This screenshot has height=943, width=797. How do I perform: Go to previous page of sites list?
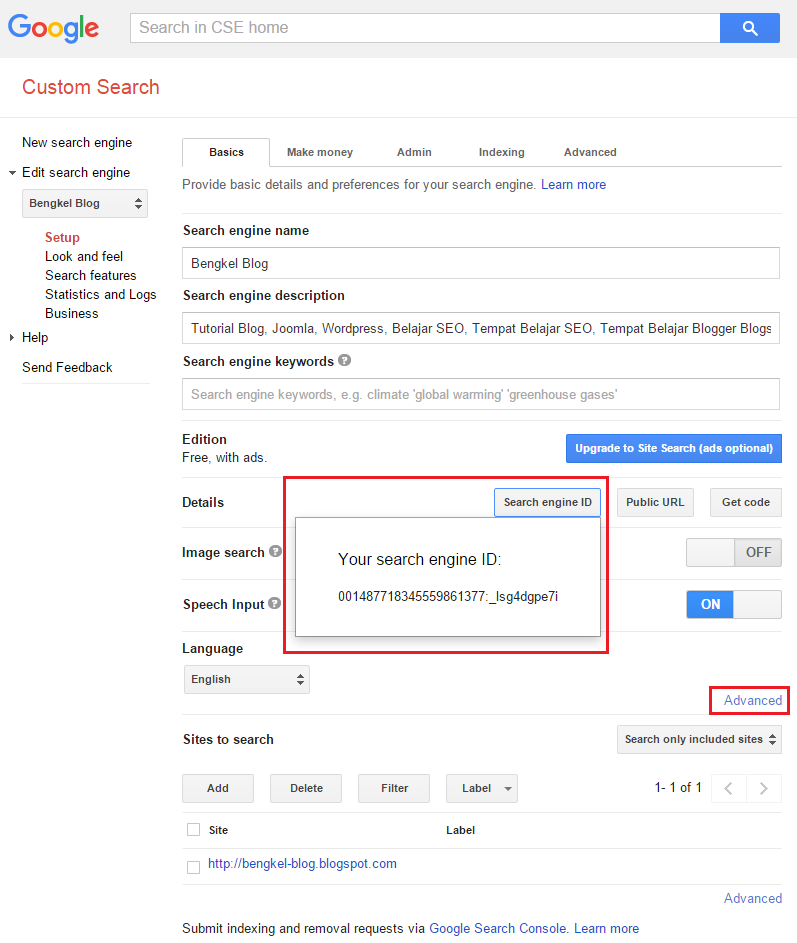click(x=728, y=788)
